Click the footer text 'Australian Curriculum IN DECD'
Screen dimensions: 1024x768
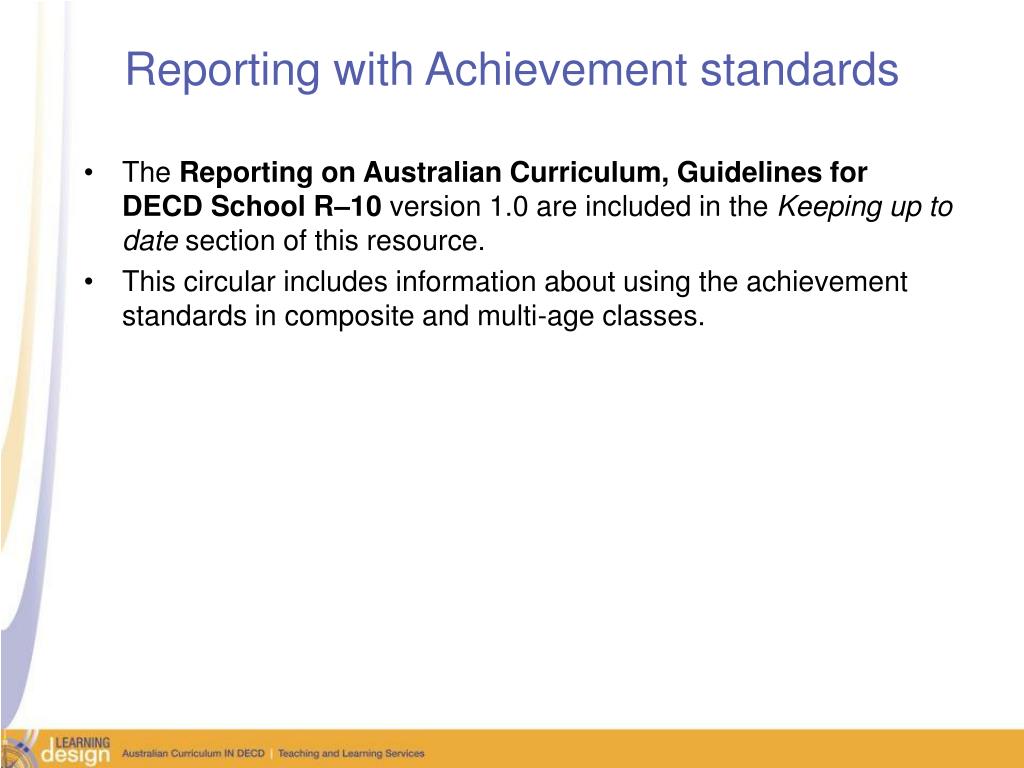(x=193, y=753)
